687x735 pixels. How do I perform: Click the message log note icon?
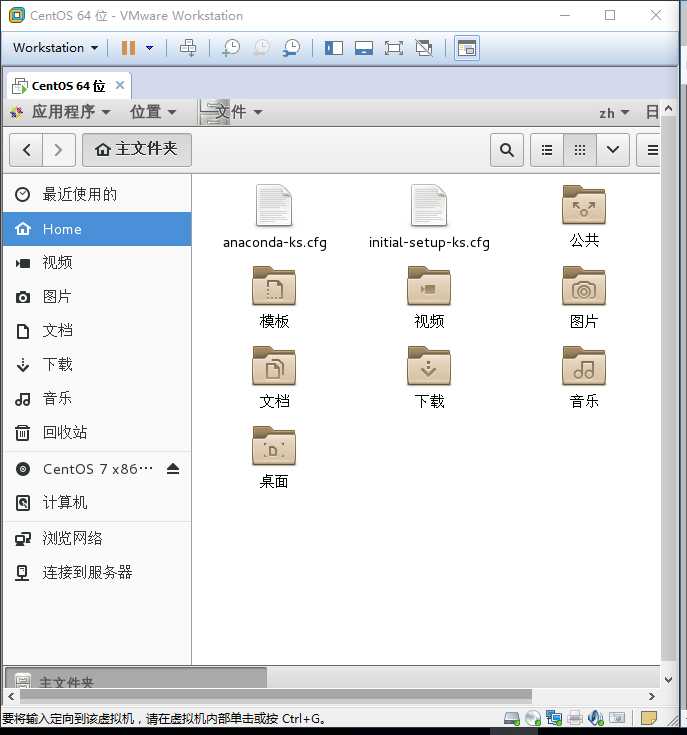point(649,718)
